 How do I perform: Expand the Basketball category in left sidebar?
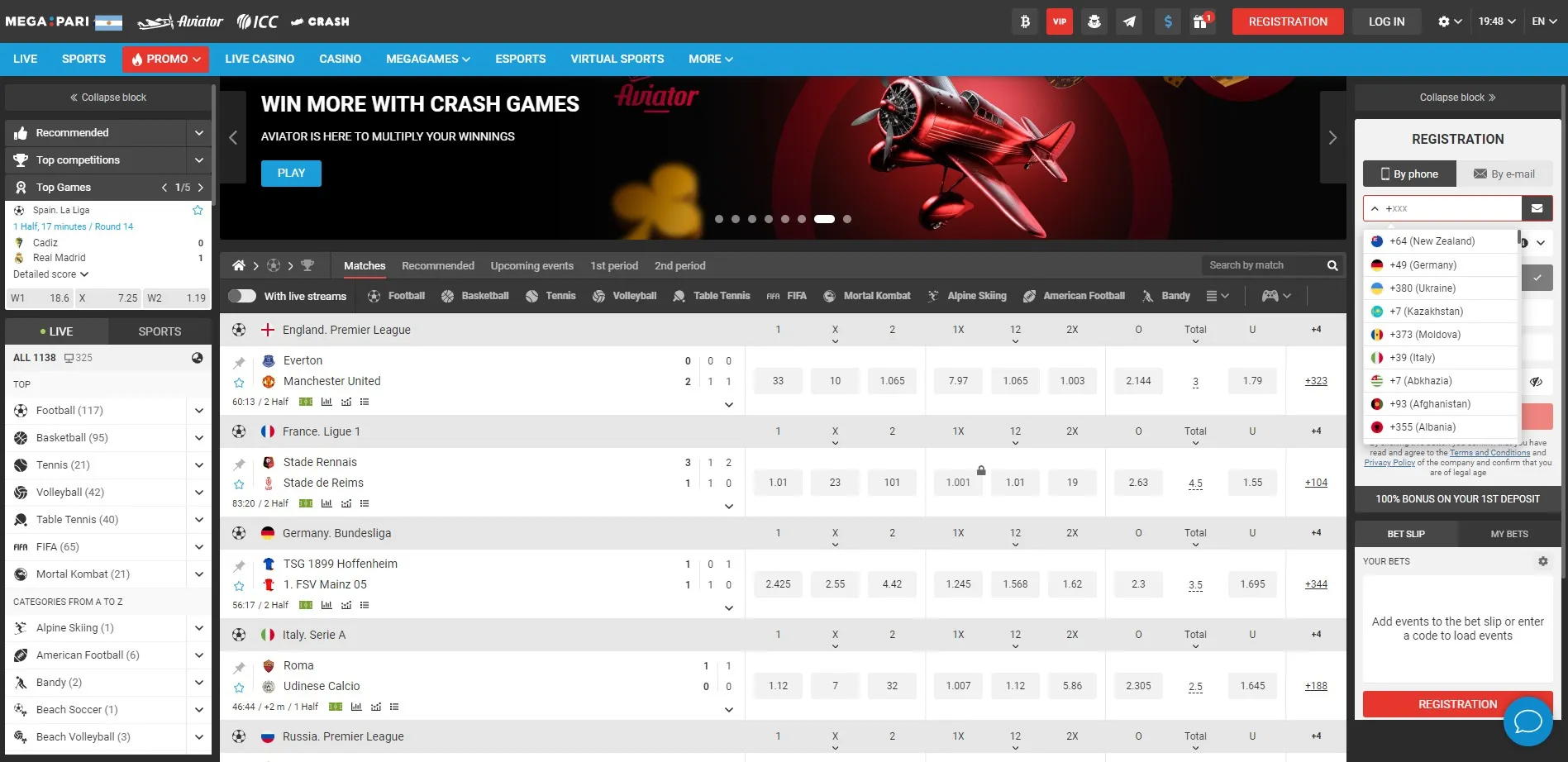click(x=198, y=437)
